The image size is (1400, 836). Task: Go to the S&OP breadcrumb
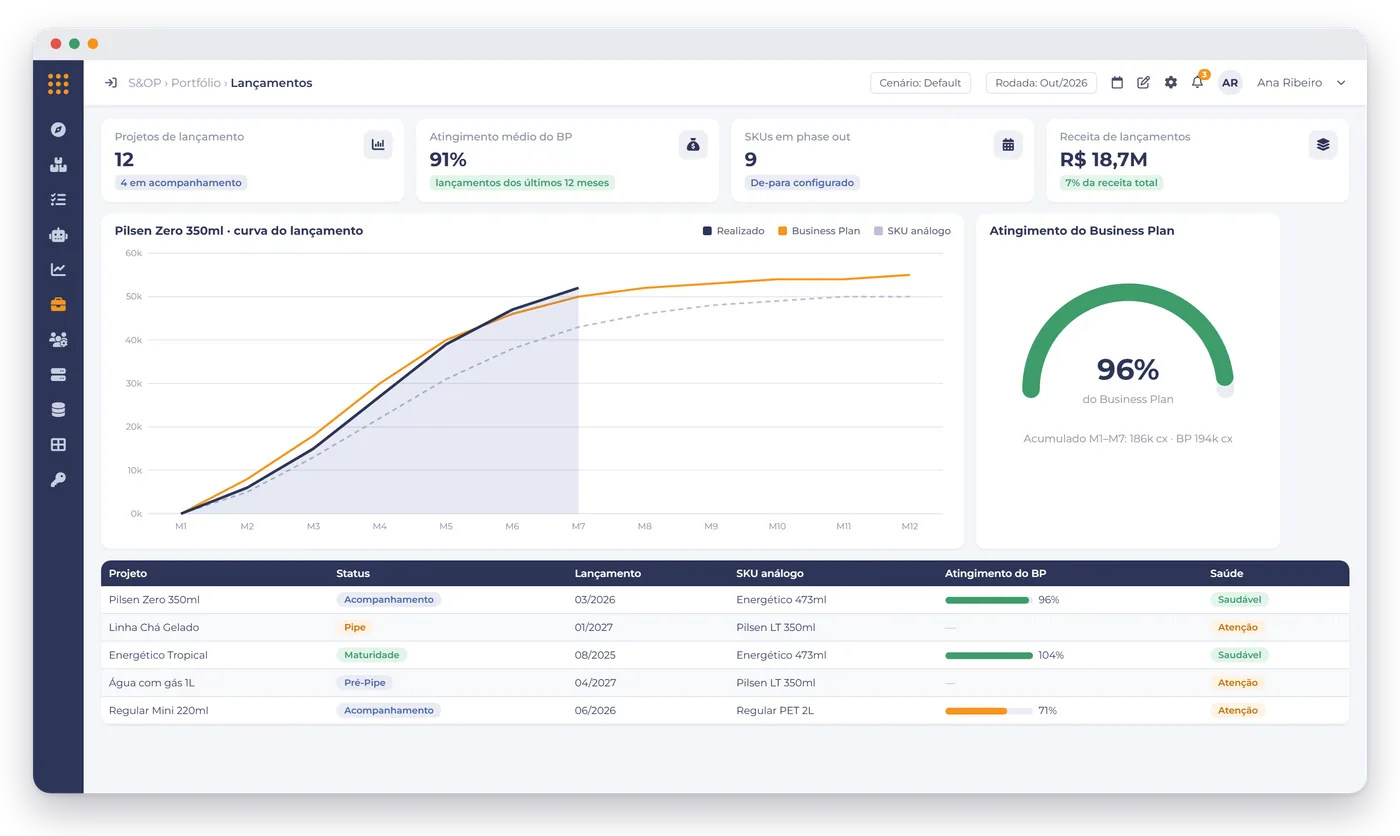pyautogui.click(x=144, y=83)
